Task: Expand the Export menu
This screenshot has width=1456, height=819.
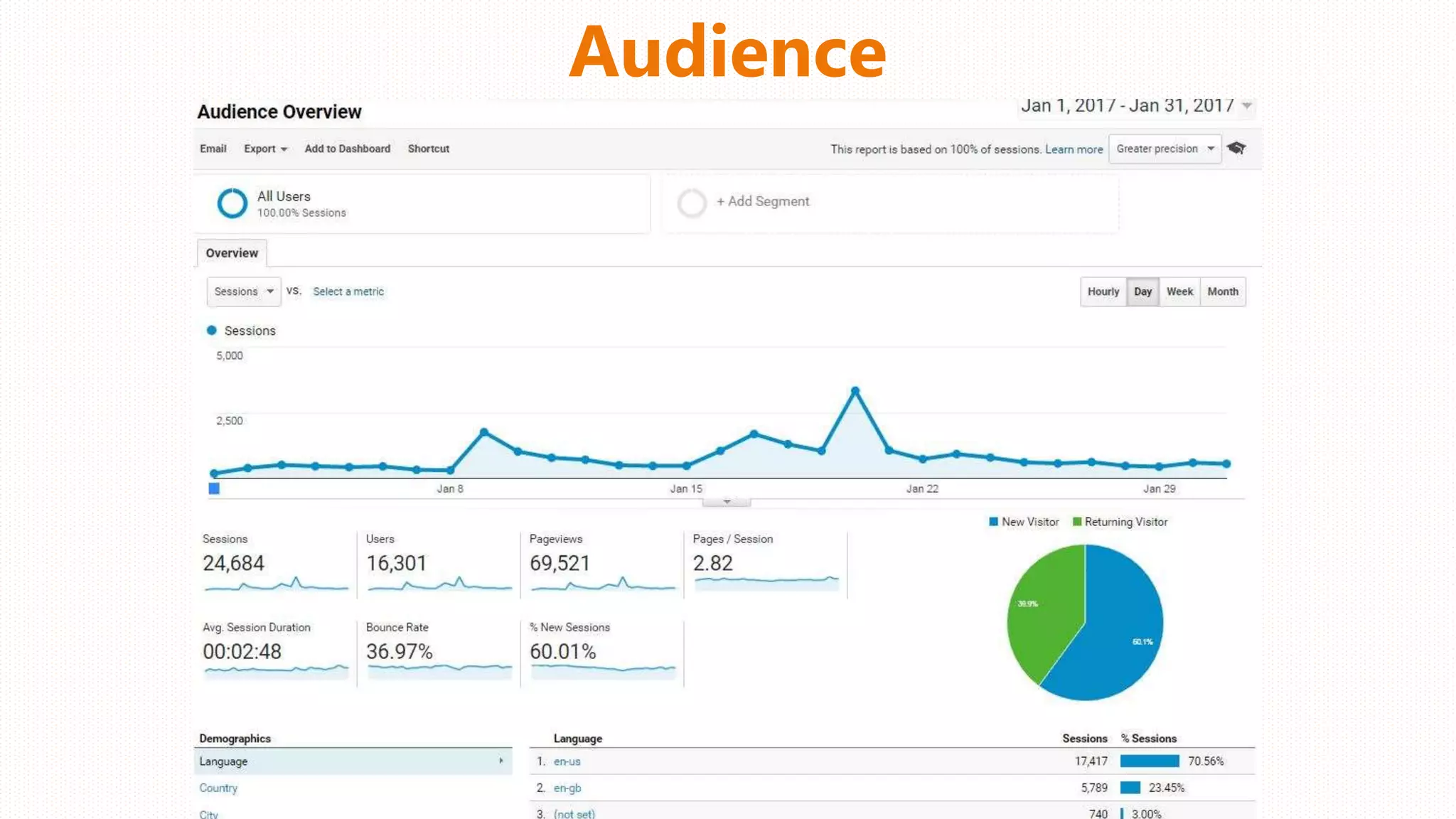Action: pyautogui.click(x=265, y=149)
